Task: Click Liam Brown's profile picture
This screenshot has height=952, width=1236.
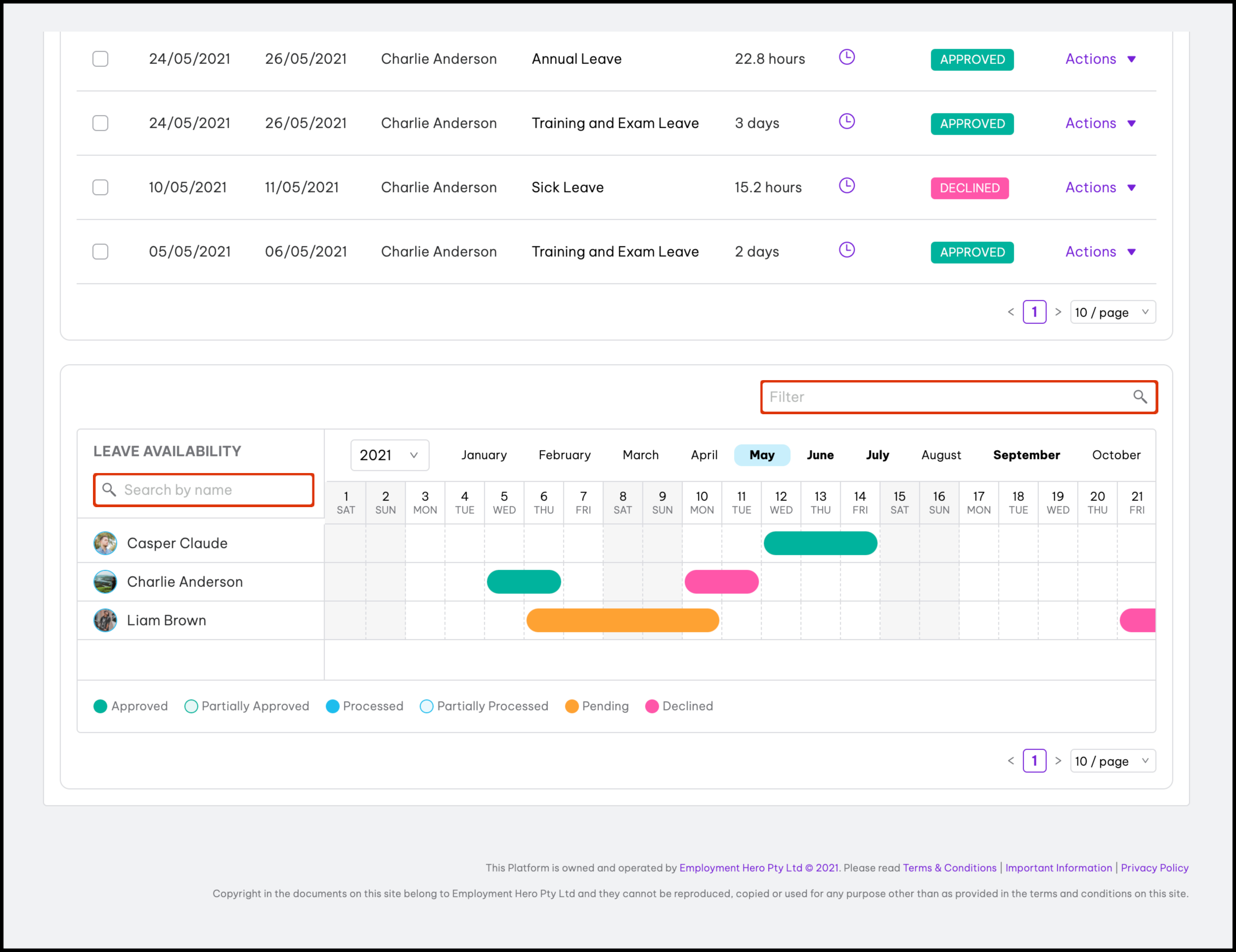Action: tap(105, 620)
